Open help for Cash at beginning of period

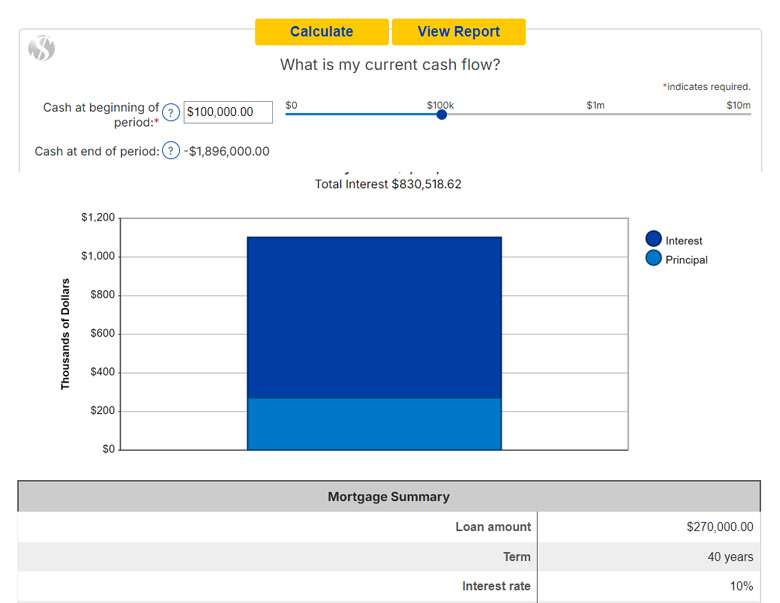(171, 113)
